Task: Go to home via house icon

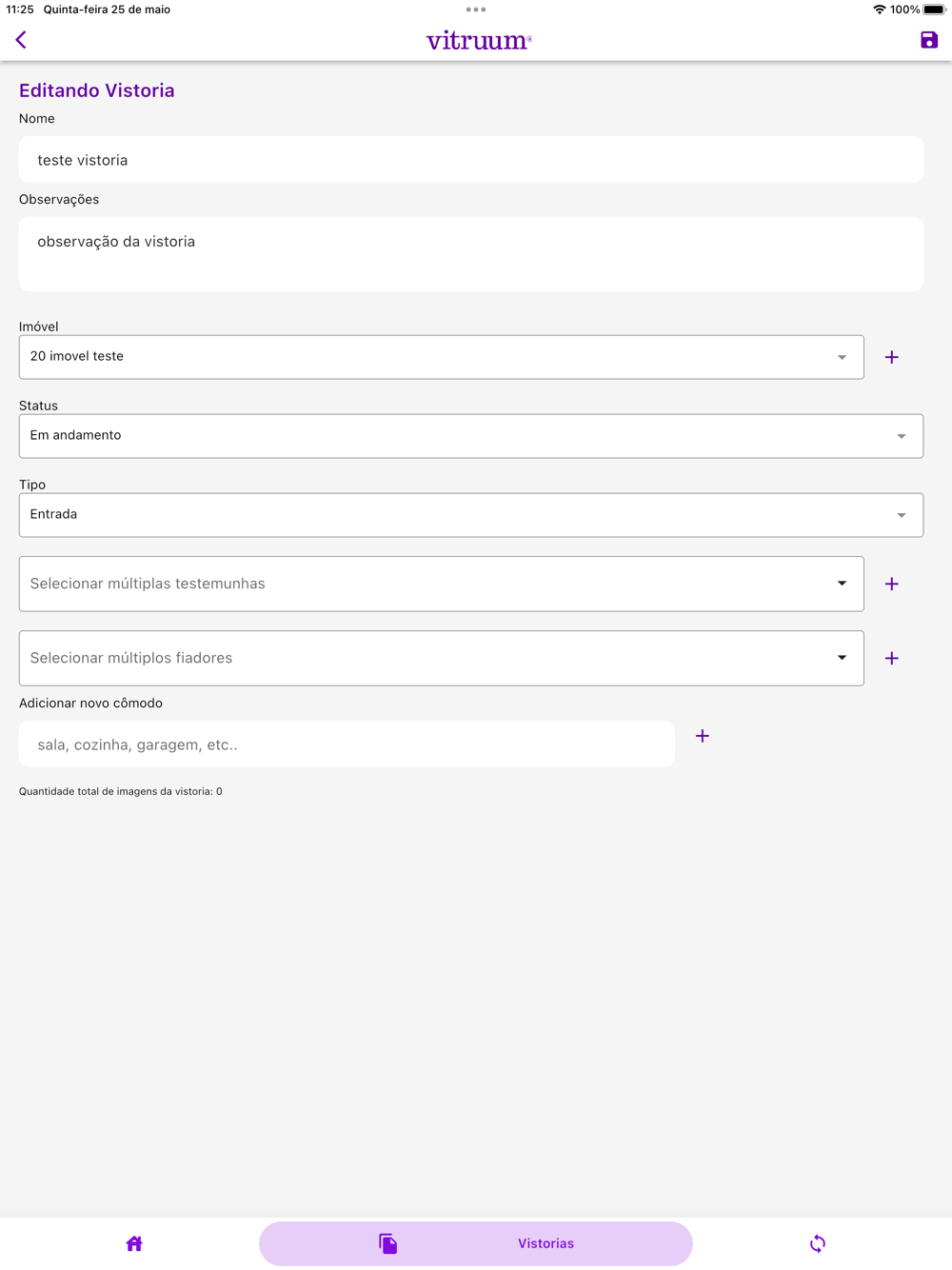Action: pyautogui.click(x=134, y=1243)
